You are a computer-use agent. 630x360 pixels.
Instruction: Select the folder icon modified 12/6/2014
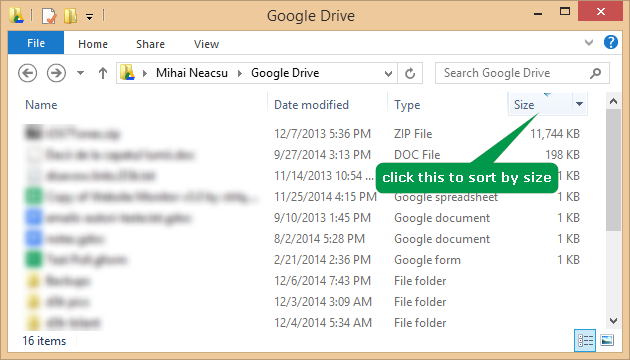34,280
